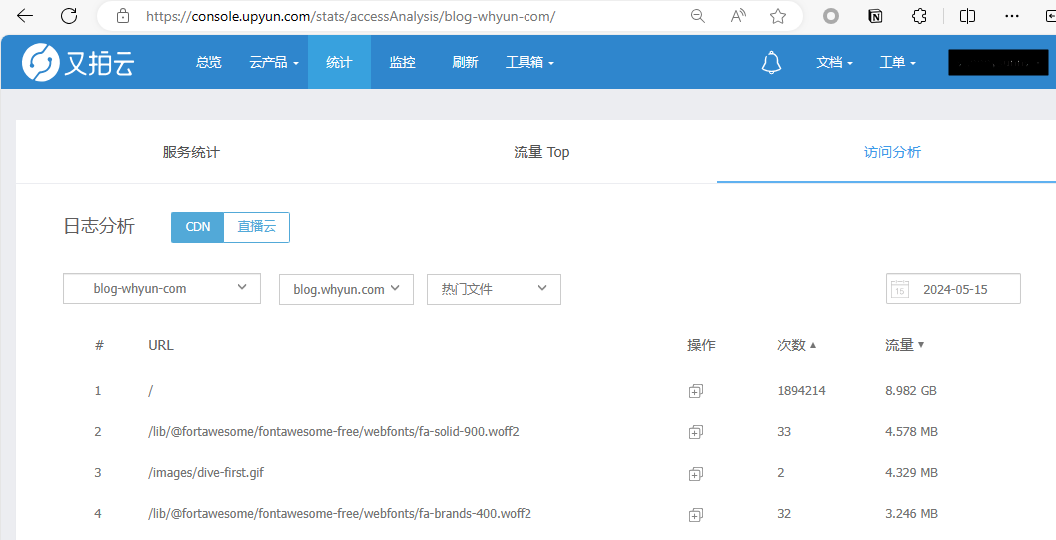This screenshot has height=540, width=1056.
Task: Open the blog.whyun.com domain dropdown
Action: coord(346,289)
